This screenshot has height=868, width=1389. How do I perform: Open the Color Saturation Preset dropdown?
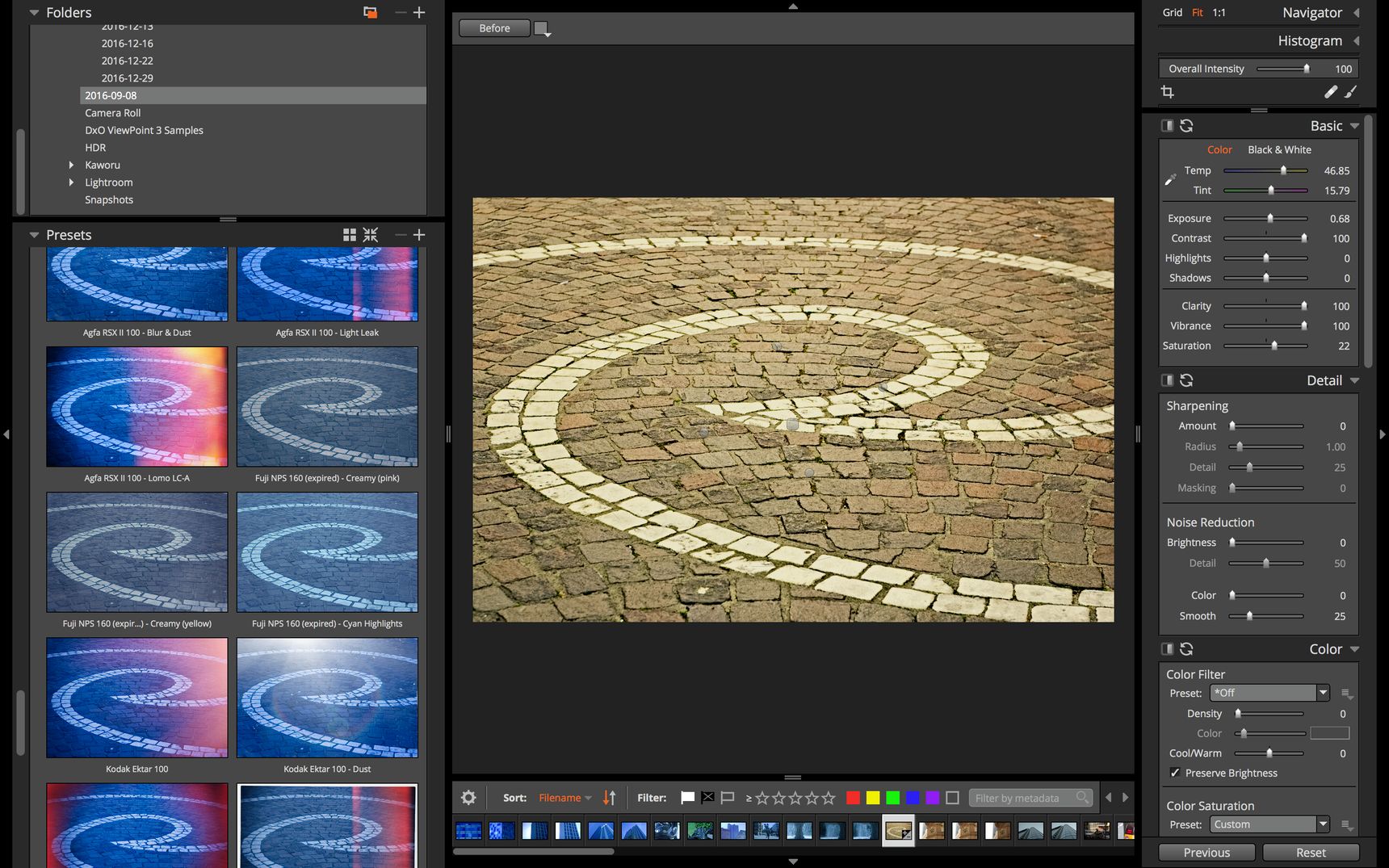(1269, 824)
